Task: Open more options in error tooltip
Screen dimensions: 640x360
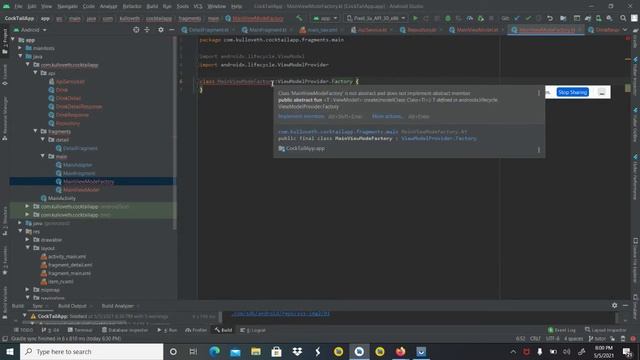Action: coord(539,93)
